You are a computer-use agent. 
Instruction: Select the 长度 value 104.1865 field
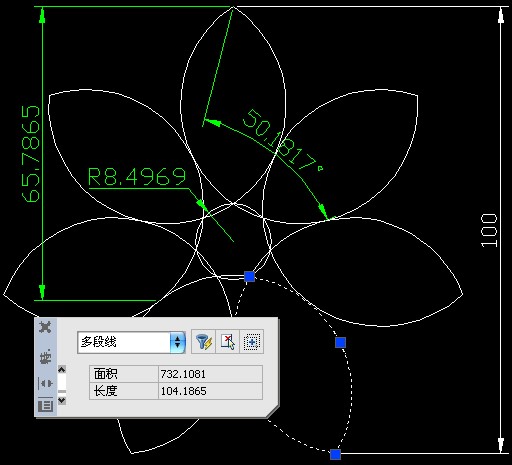210,391
